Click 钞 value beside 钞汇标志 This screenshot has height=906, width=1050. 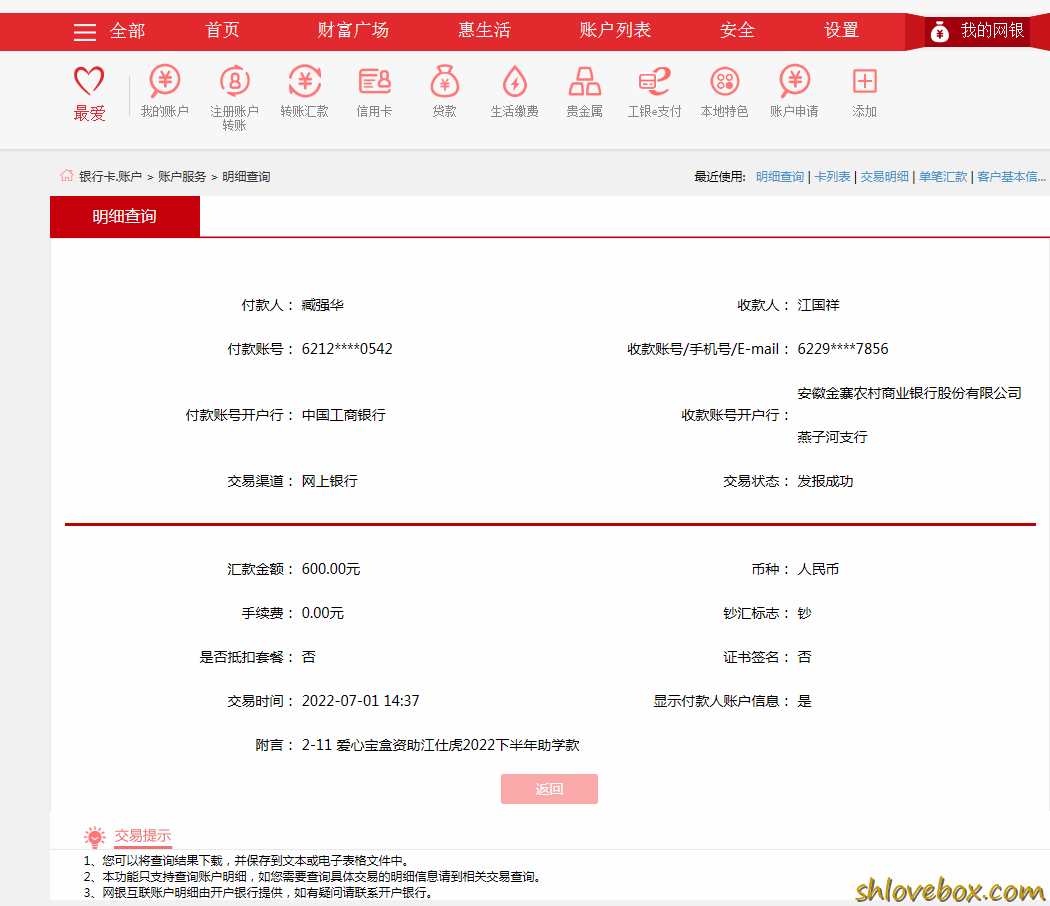(x=804, y=613)
